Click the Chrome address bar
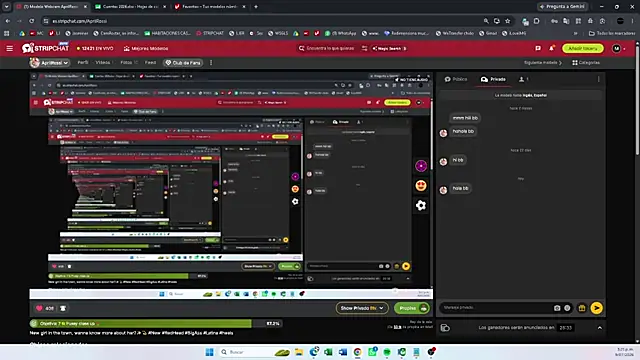 point(261,21)
